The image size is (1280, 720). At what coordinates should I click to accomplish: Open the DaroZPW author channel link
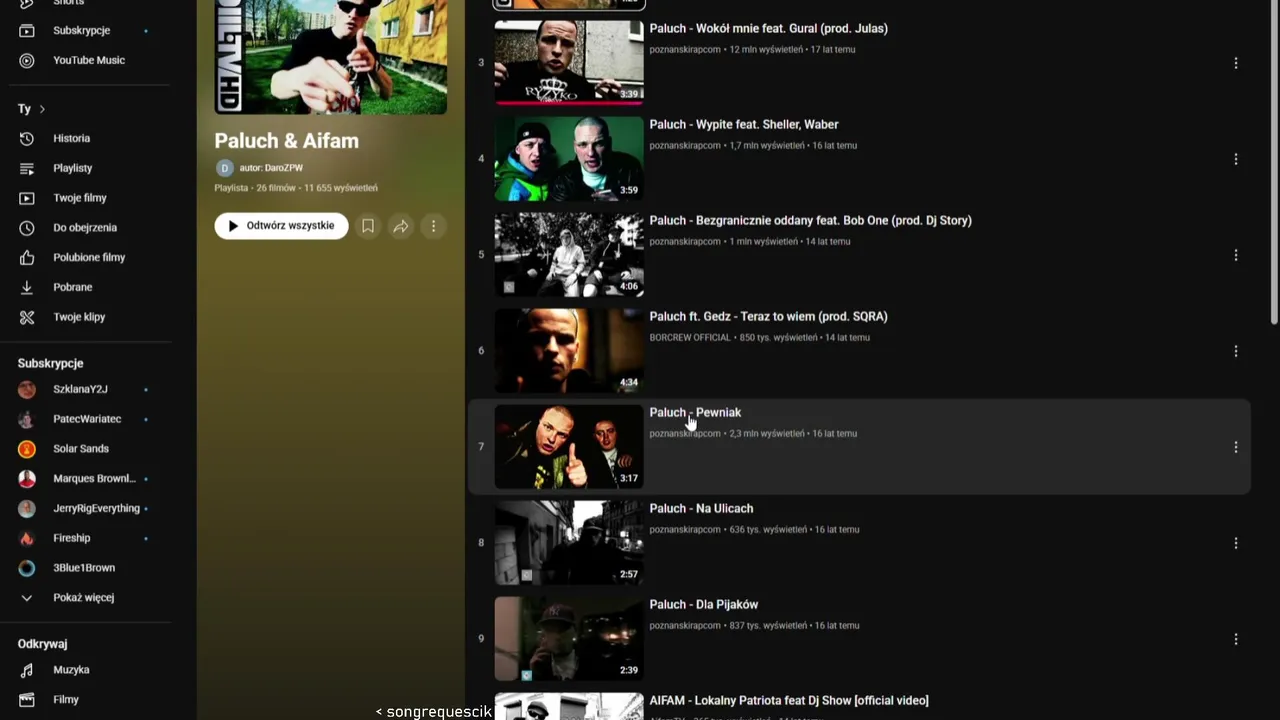point(271,168)
